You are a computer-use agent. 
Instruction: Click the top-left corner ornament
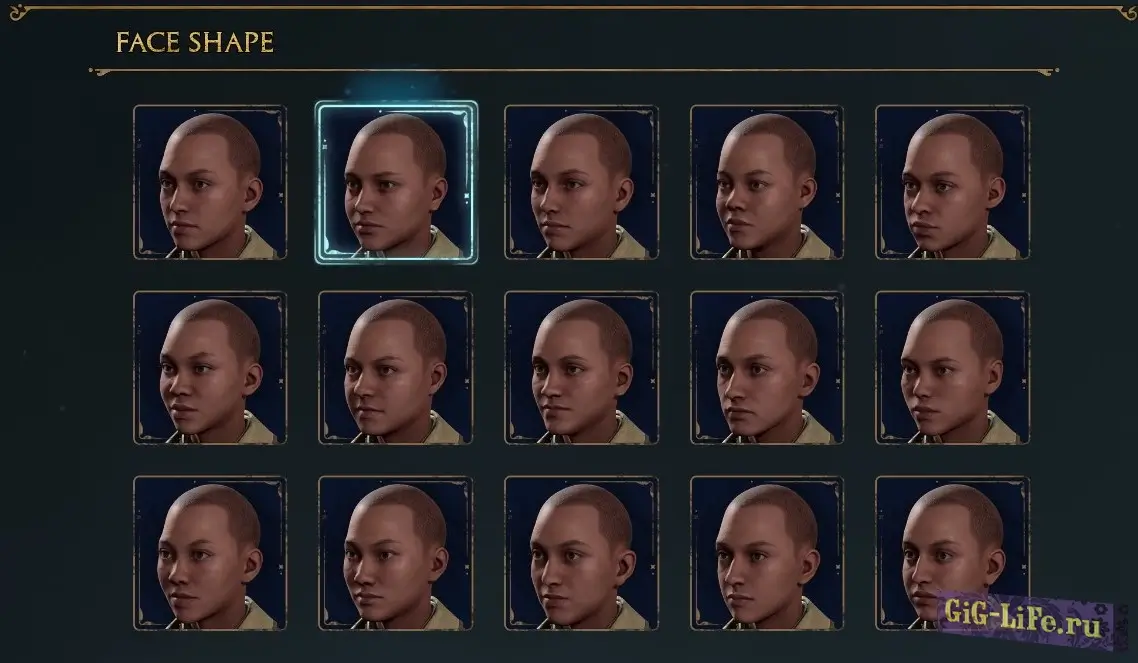pos(18,12)
